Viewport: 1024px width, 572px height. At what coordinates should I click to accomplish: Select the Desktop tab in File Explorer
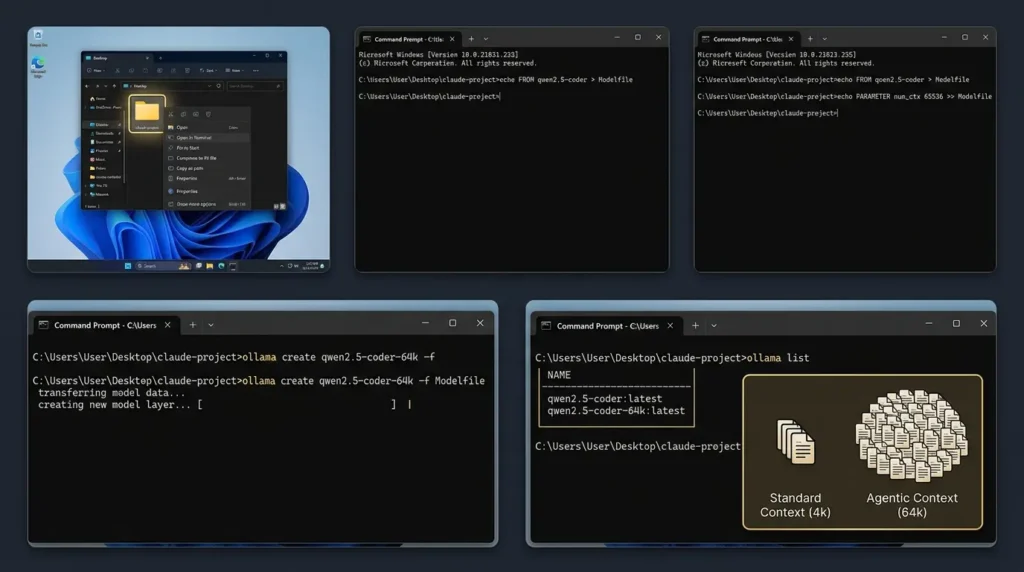coord(118,58)
